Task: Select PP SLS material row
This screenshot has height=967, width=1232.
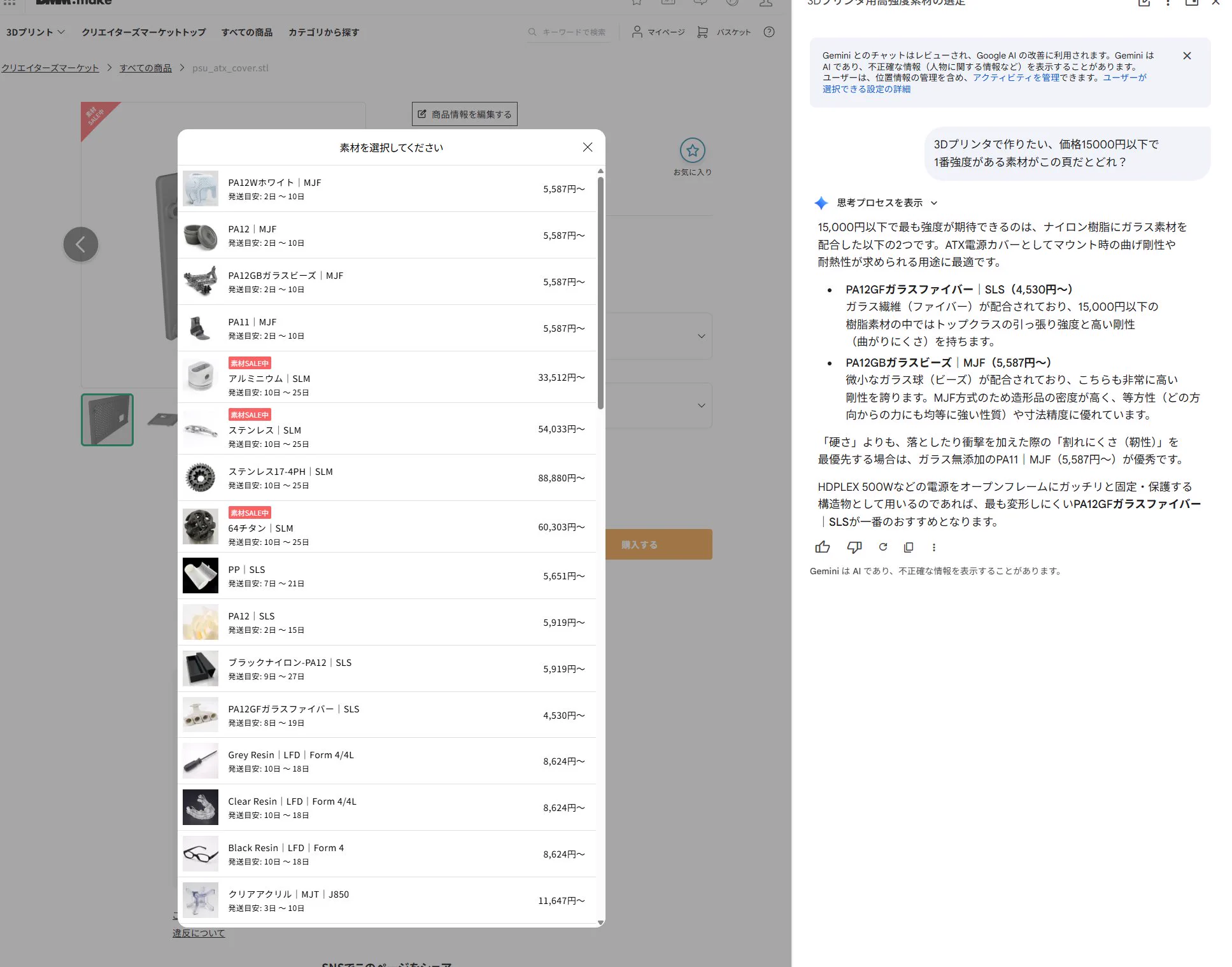Action: tap(387, 575)
